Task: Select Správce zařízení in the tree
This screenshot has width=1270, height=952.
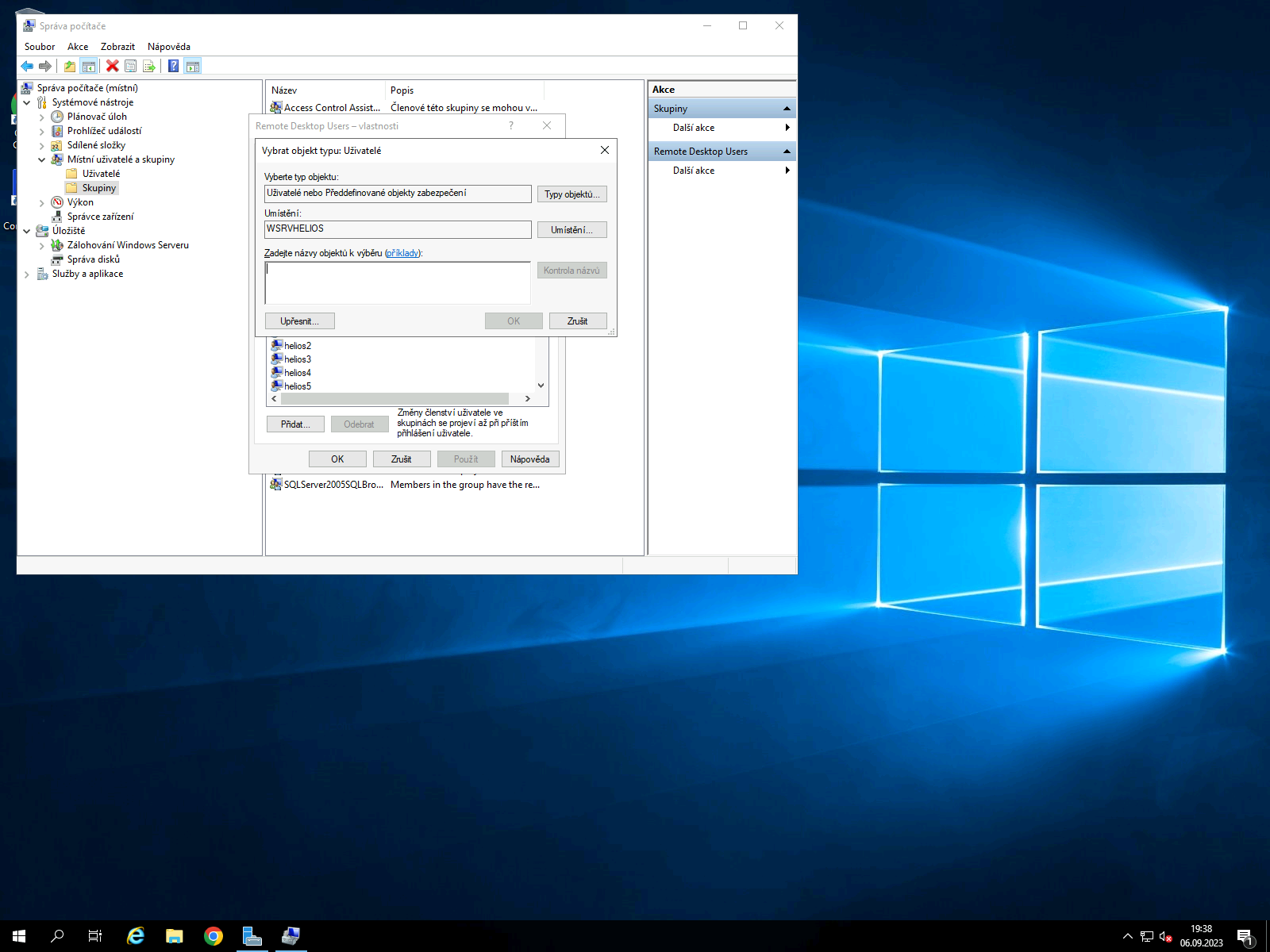Action: coord(100,217)
